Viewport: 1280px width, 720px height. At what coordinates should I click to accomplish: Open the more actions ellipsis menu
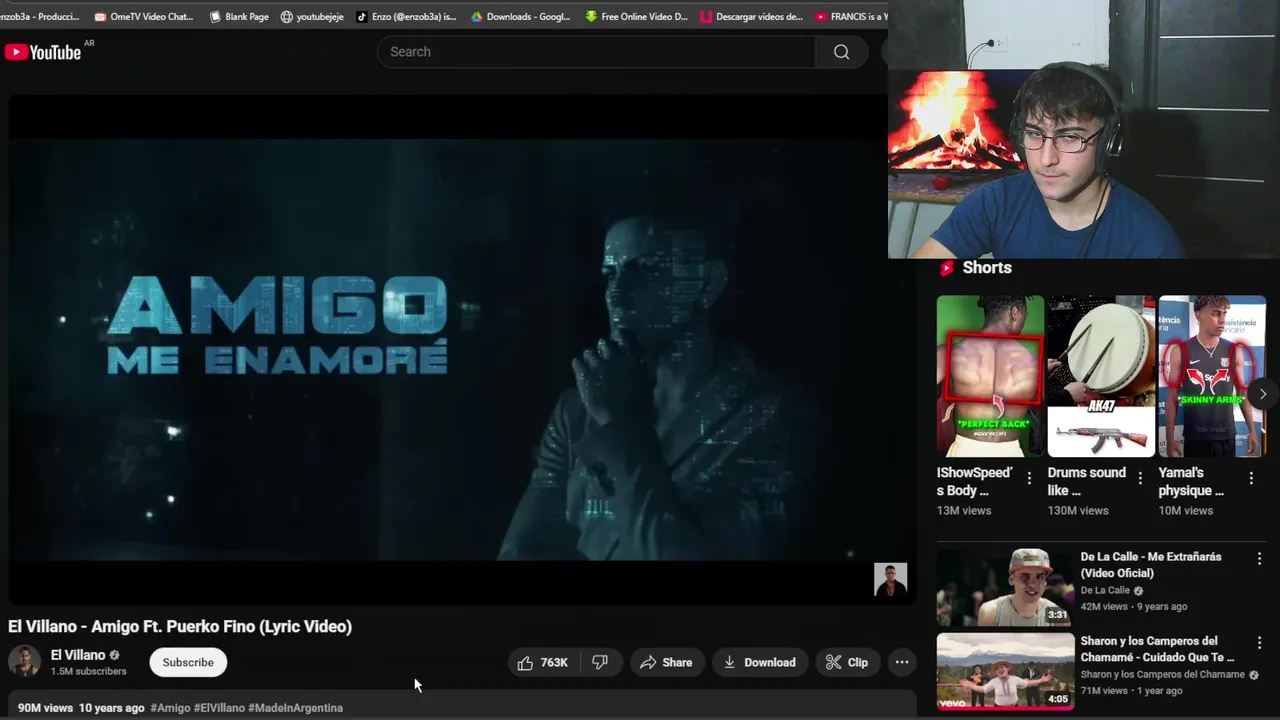click(x=902, y=662)
